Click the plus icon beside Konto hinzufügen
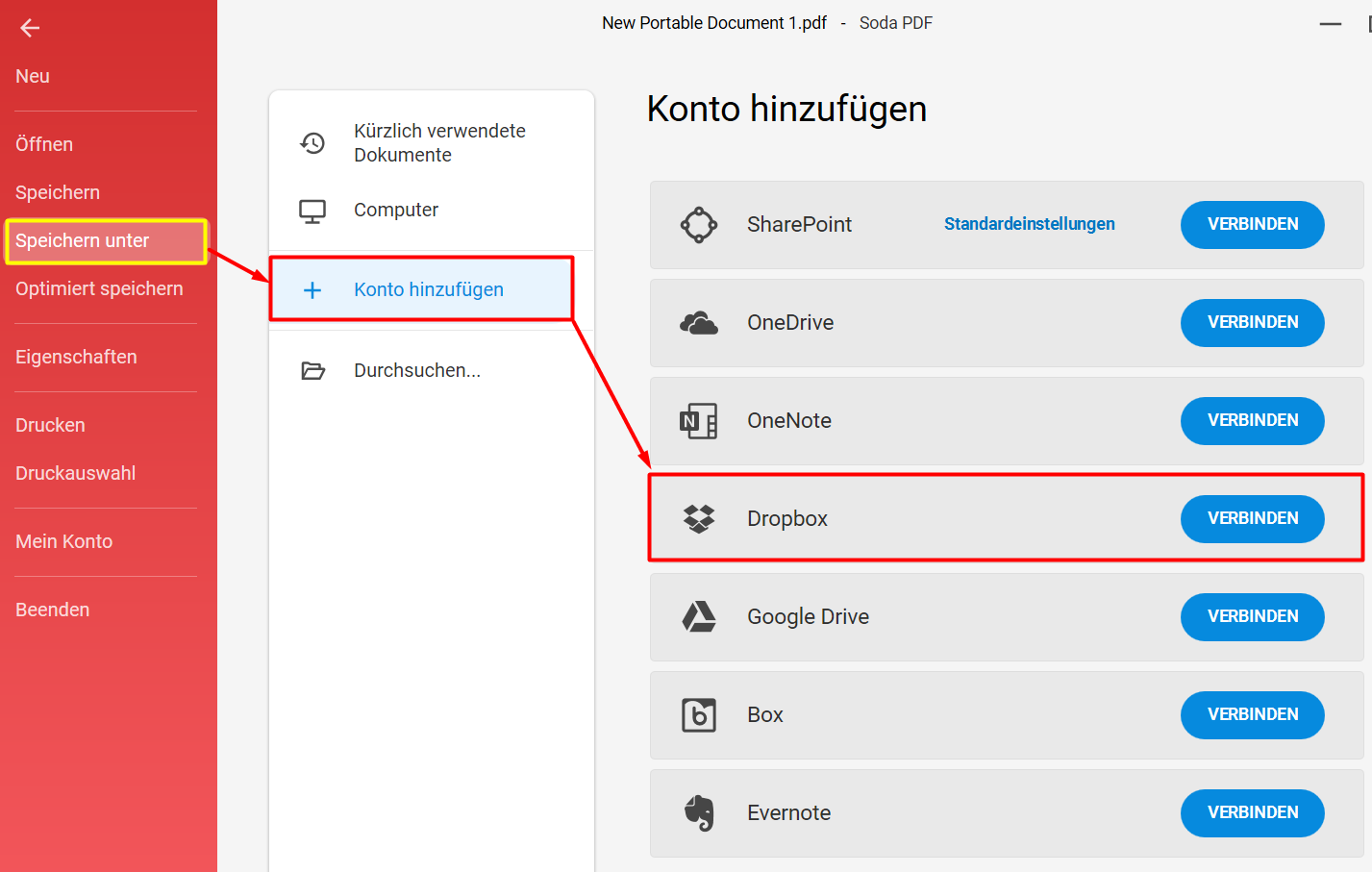 pos(312,290)
